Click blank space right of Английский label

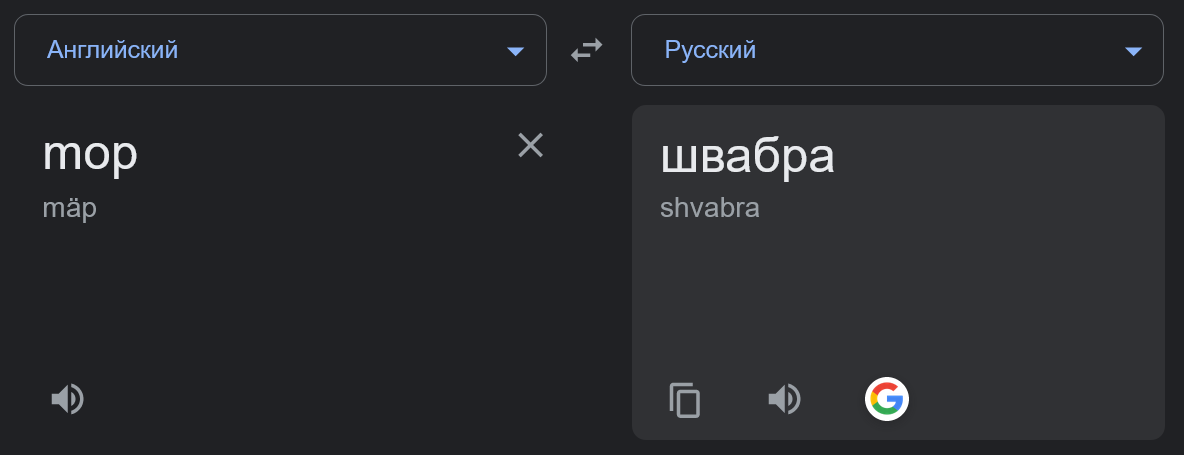(340, 50)
